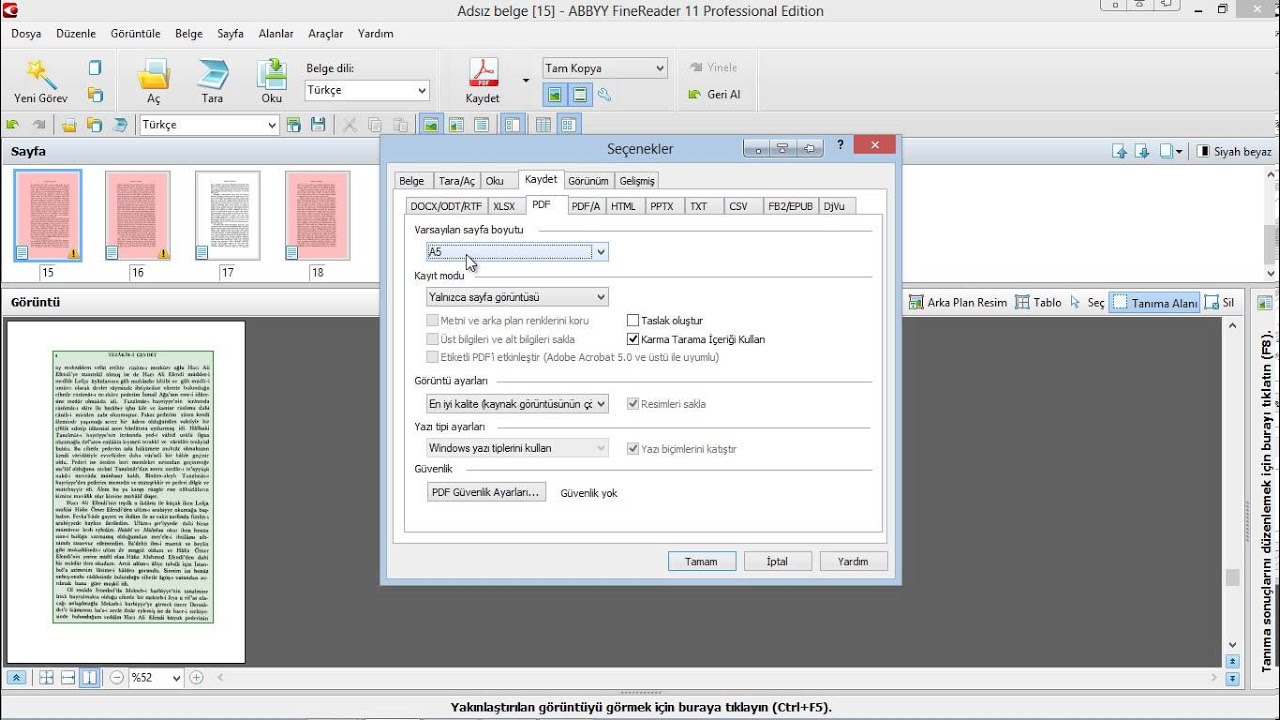Click the fit to height icon

[x=90, y=677]
